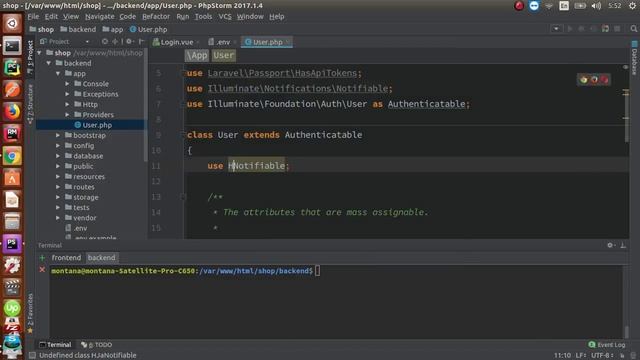Switch to the Login.vue editor tab

(x=176, y=42)
